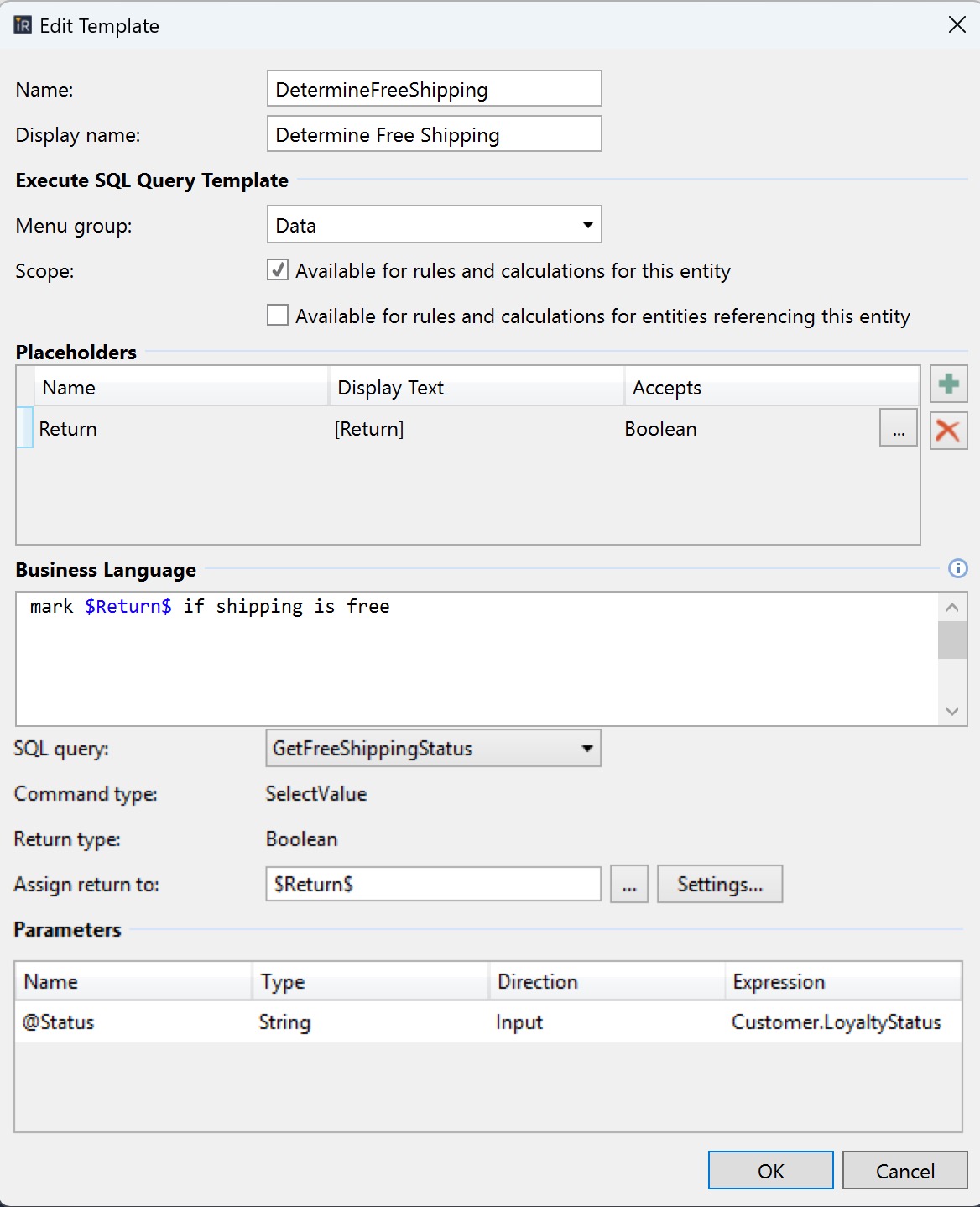Click the IR application icon in title bar

(x=23, y=25)
